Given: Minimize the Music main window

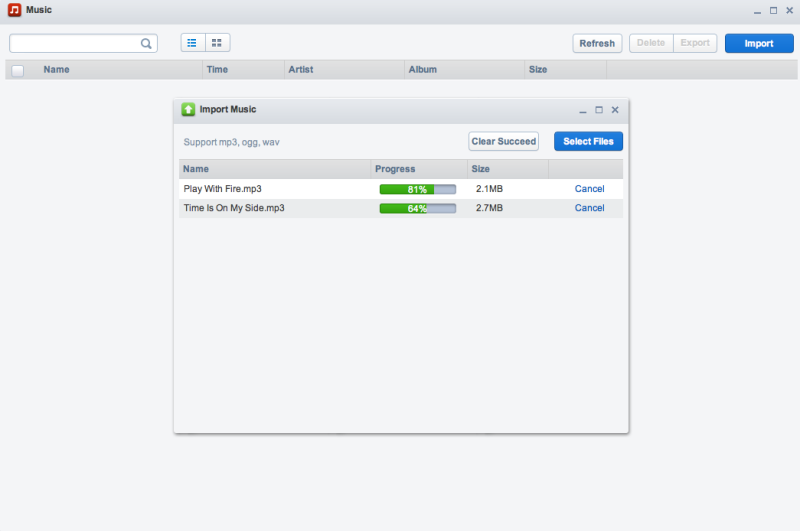Looking at the screenshot, I should (757, 11).
